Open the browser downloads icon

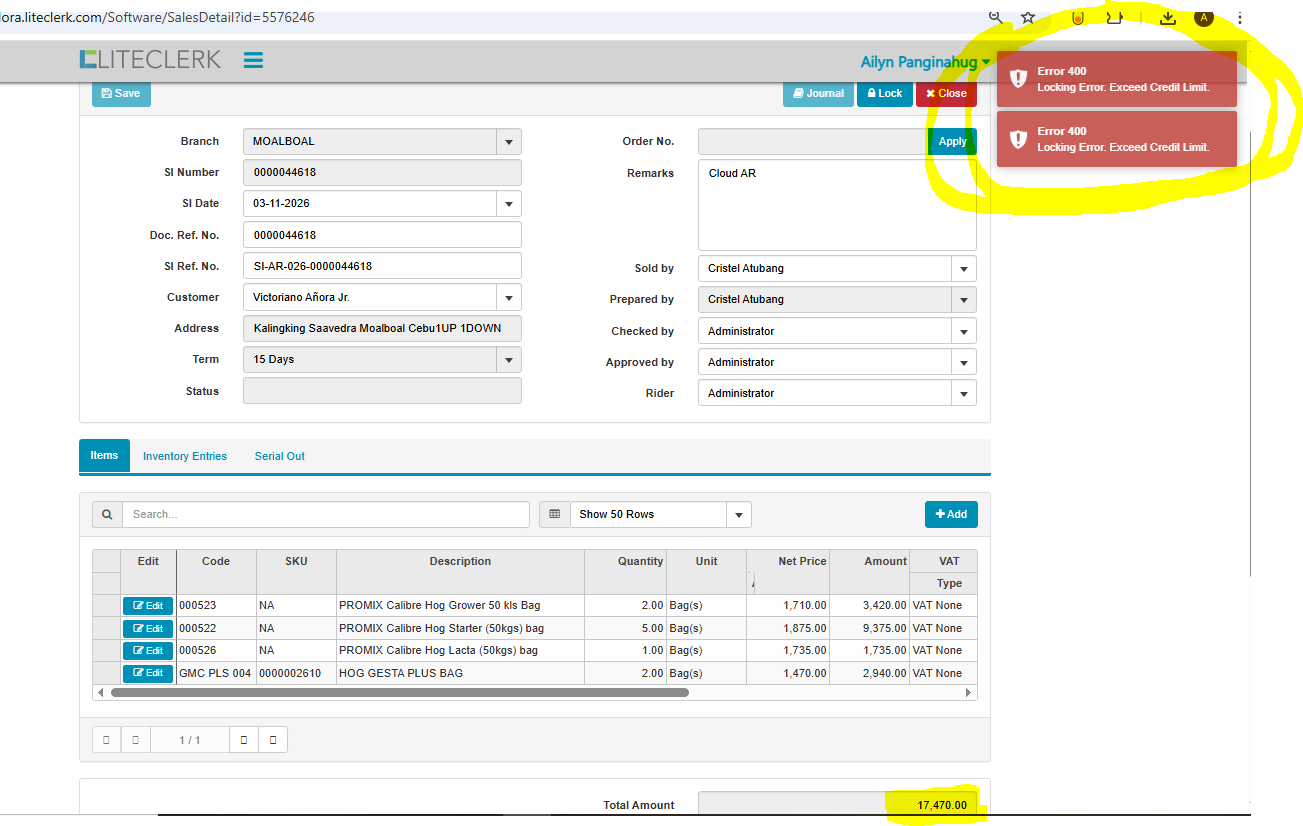coord(1166,17)
